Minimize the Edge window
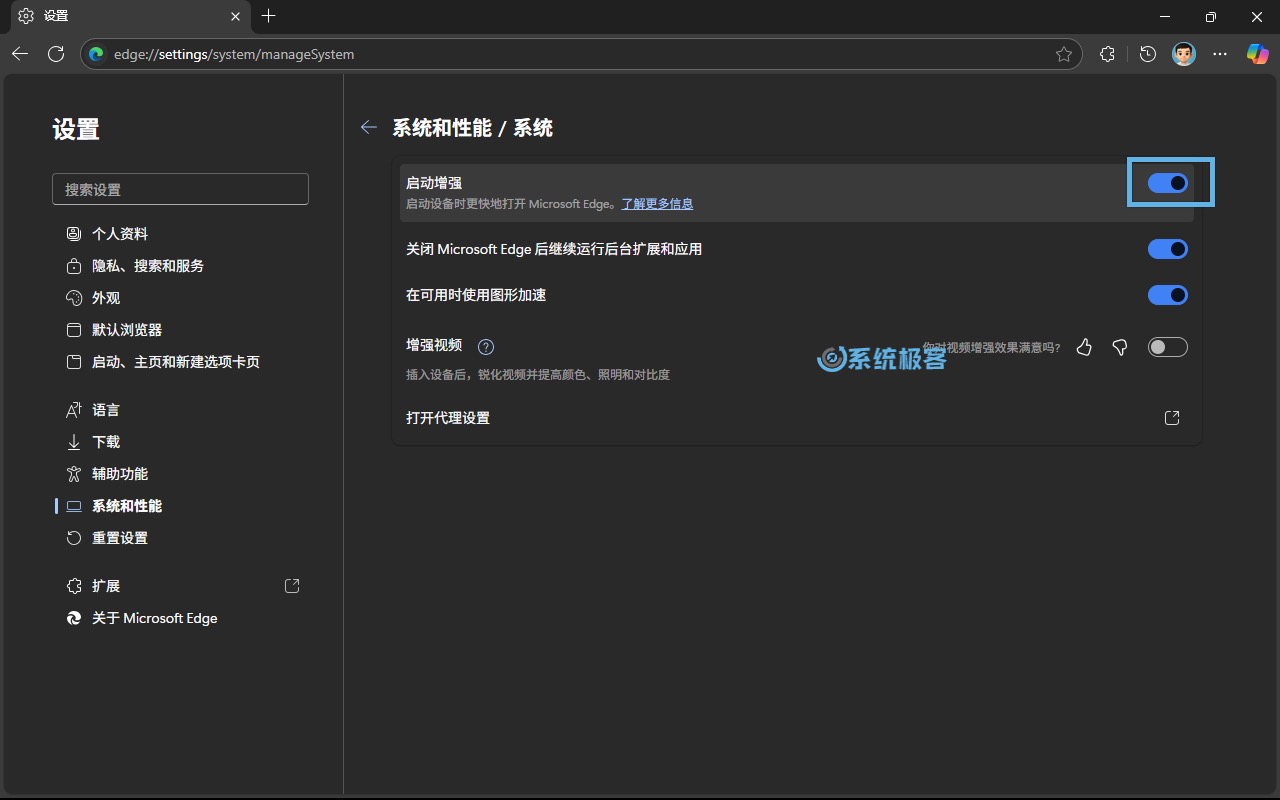The image size is (1280, 800). (x=1165, y=16)
